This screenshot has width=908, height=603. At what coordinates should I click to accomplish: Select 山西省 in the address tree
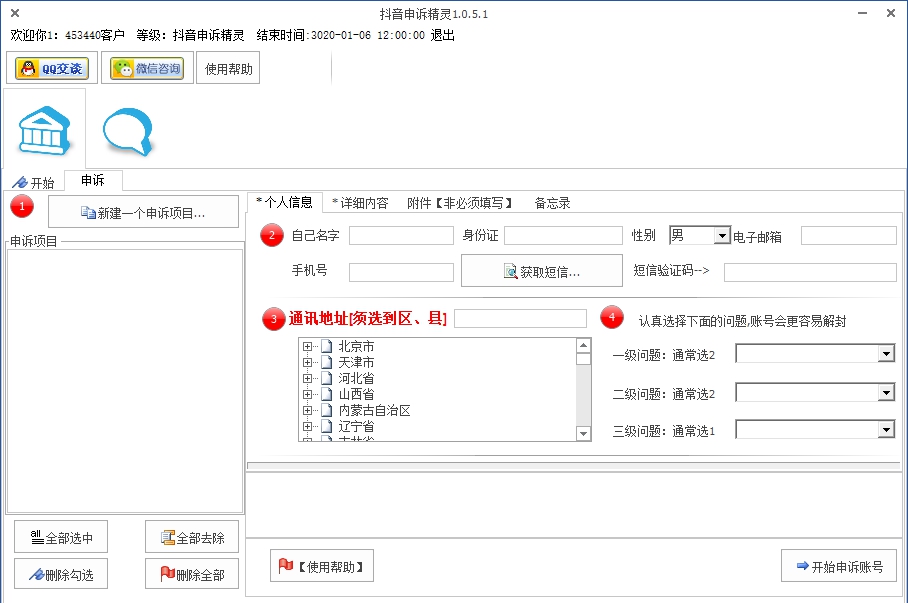(x=356, y=394)
